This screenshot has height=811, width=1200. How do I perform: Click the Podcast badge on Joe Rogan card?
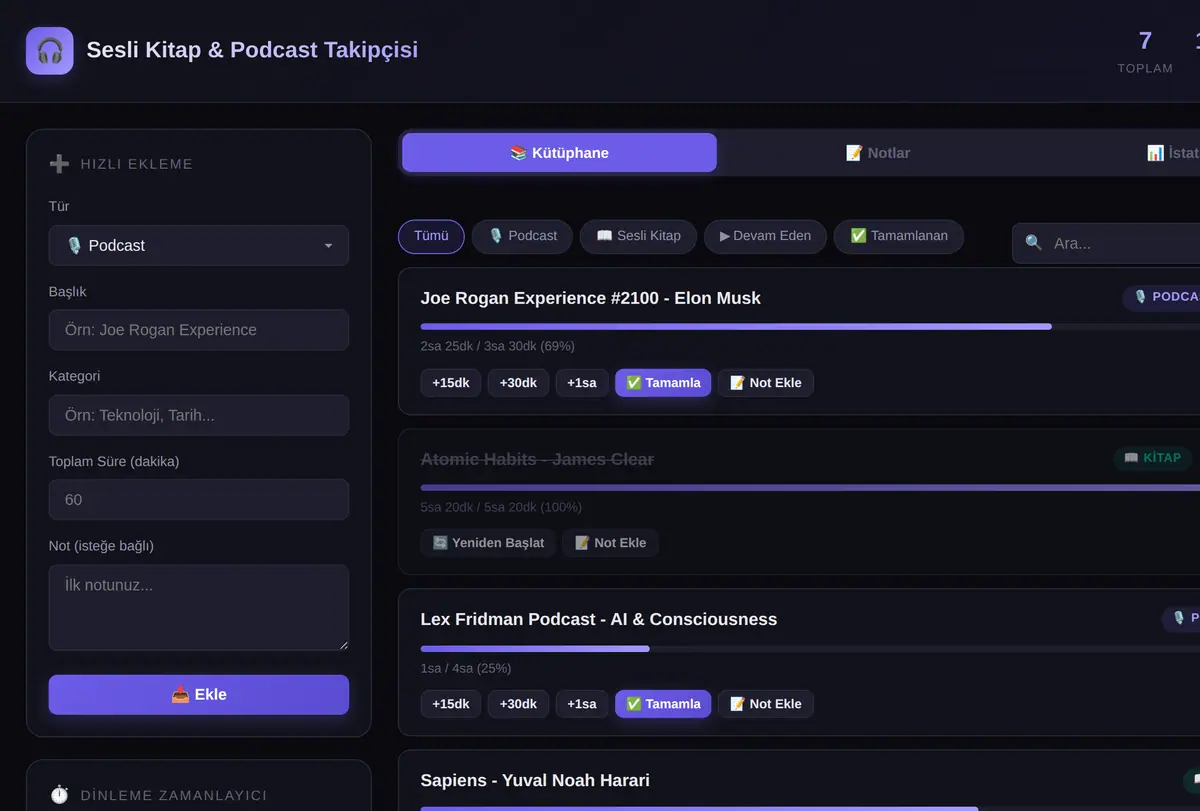tap(1162, 297)
